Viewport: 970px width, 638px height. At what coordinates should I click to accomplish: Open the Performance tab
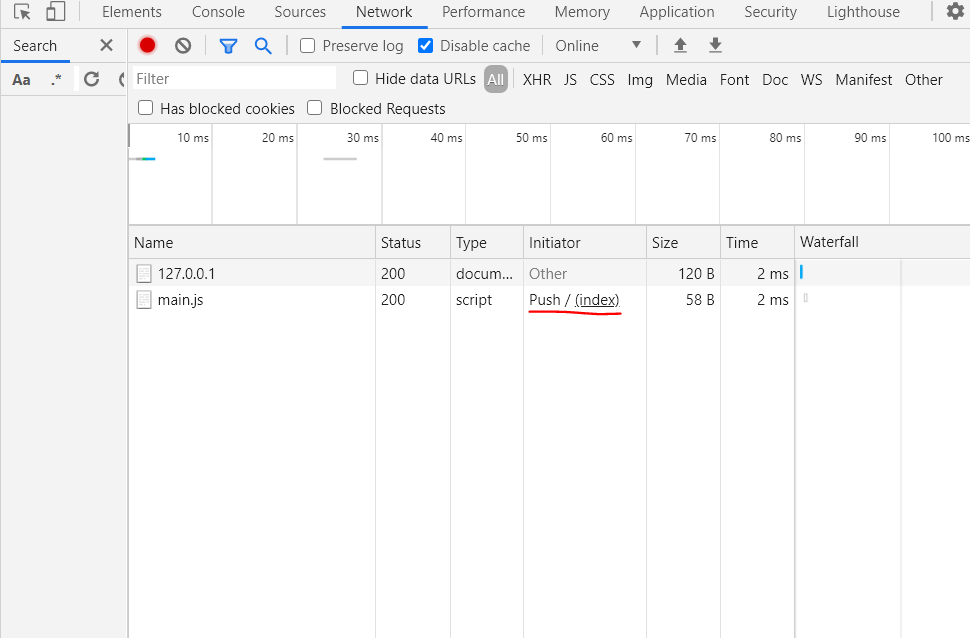(x=483, y=12)
